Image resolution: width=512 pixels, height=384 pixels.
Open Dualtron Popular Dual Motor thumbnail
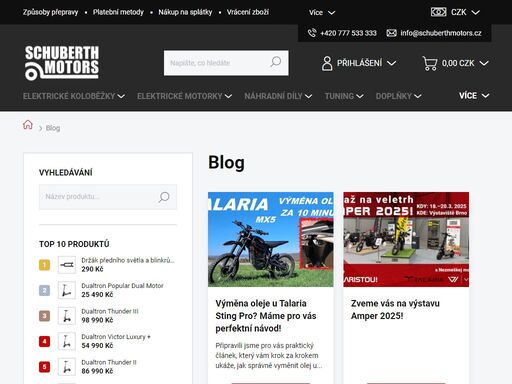click(67, 290)
